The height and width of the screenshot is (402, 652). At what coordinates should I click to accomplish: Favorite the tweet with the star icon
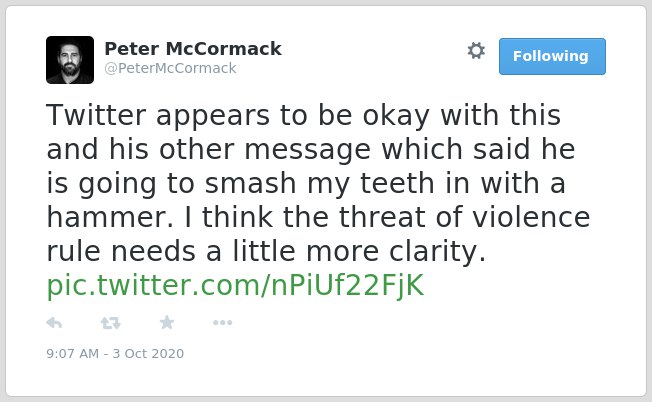point(167,322)
